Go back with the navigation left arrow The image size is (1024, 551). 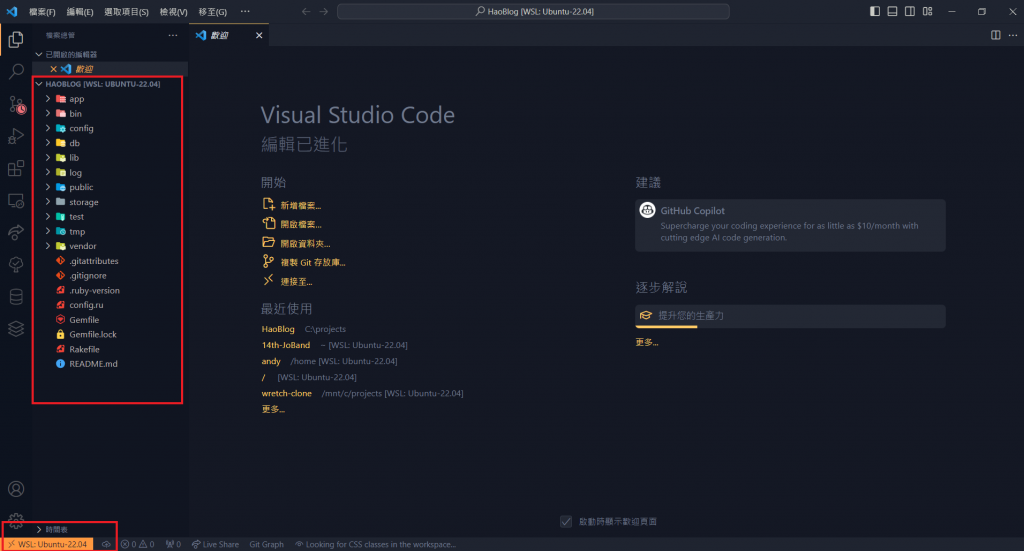click(306, 12)
